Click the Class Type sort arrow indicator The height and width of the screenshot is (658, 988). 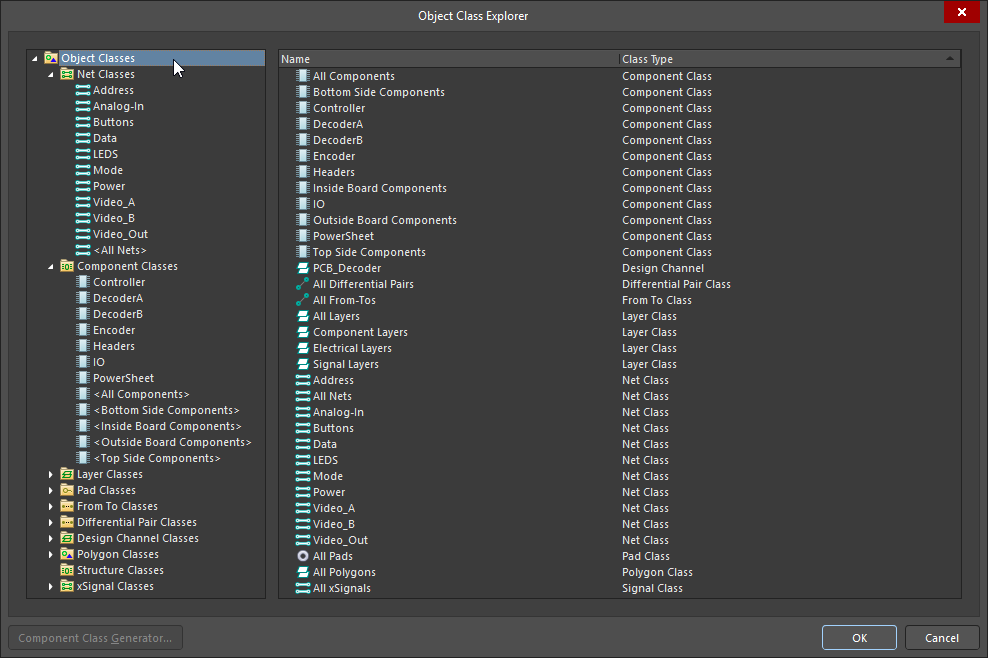(x=950, y=59)
